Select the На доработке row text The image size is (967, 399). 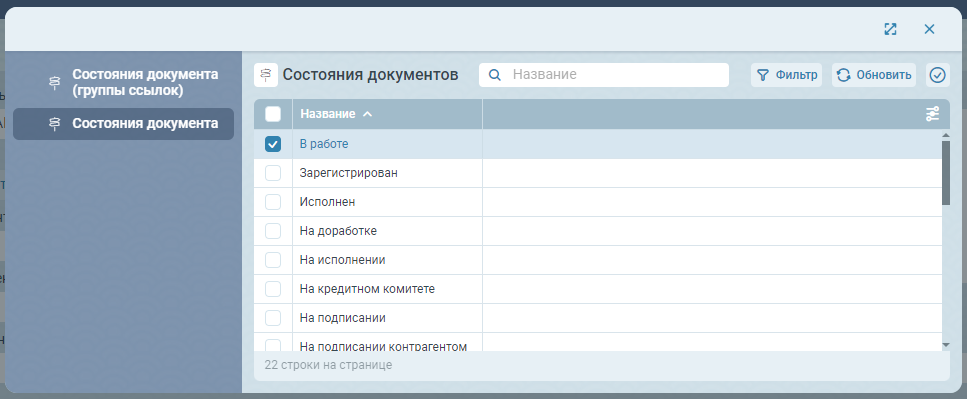[x=338, y=231]
